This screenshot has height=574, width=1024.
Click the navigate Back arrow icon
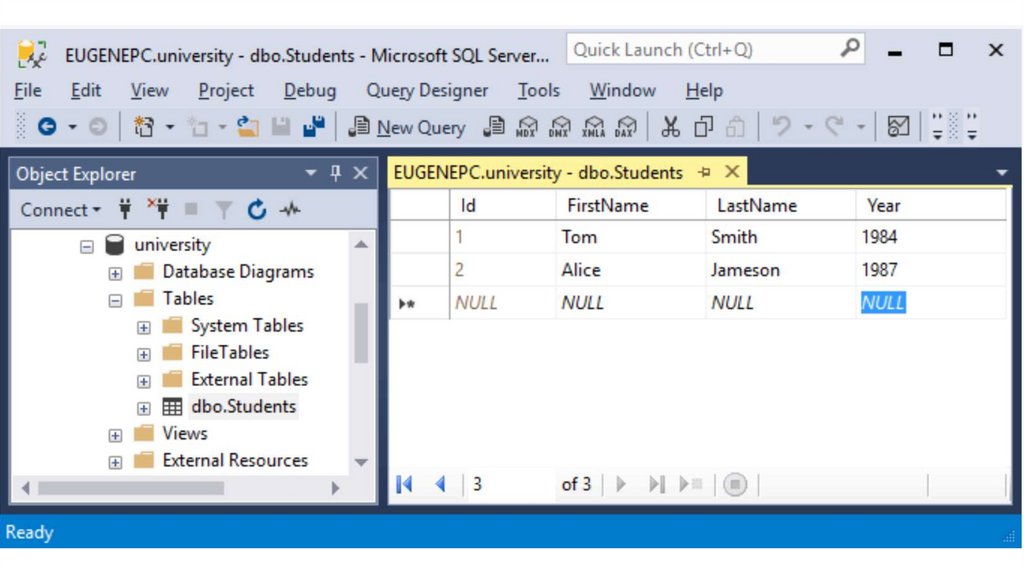click(x=47, y=126)
